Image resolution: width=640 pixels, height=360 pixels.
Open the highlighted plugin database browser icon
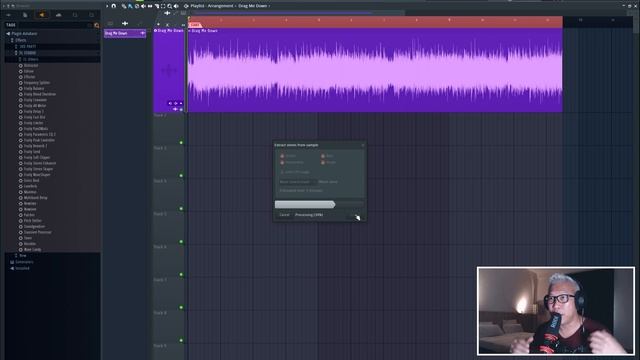click(42, 15)
